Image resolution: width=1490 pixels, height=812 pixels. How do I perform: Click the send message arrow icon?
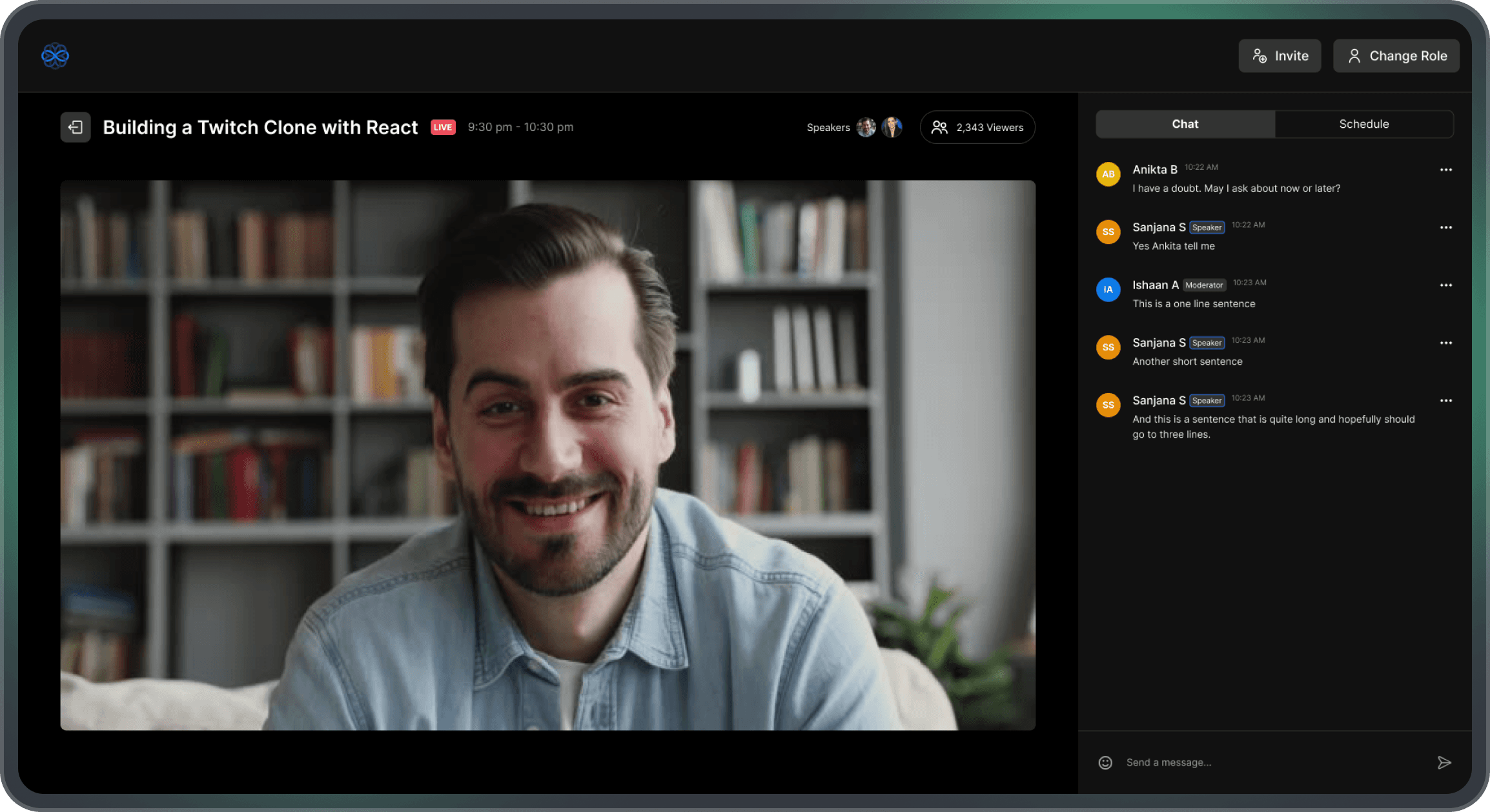coord(1444,762)
